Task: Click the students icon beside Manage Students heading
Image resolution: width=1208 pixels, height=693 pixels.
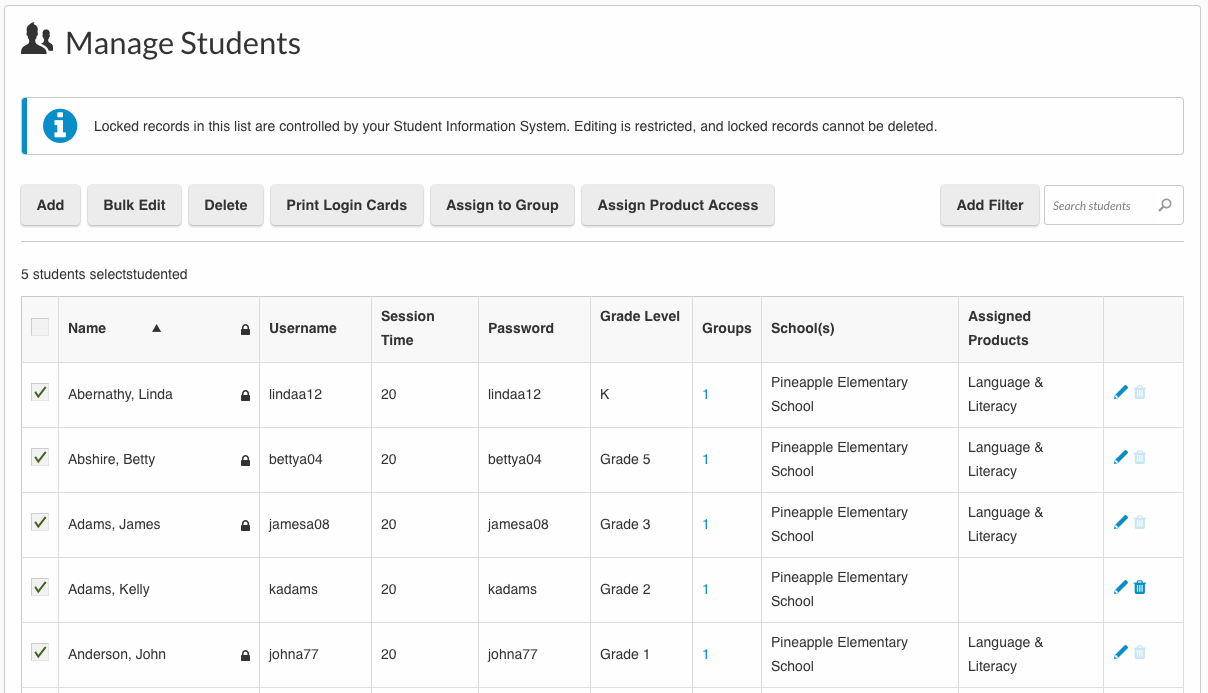Action: point(37,40)
